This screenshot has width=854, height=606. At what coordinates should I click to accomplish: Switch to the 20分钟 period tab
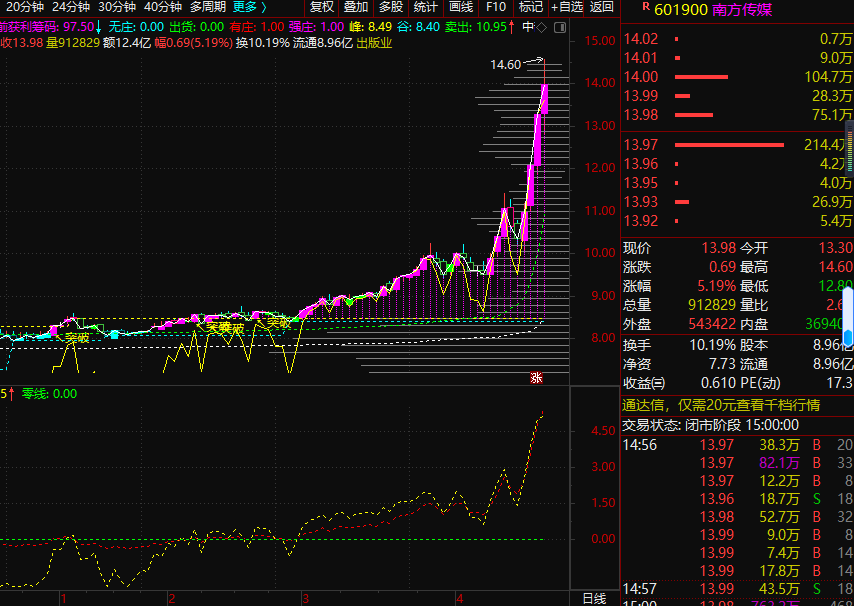pos(25,7)
